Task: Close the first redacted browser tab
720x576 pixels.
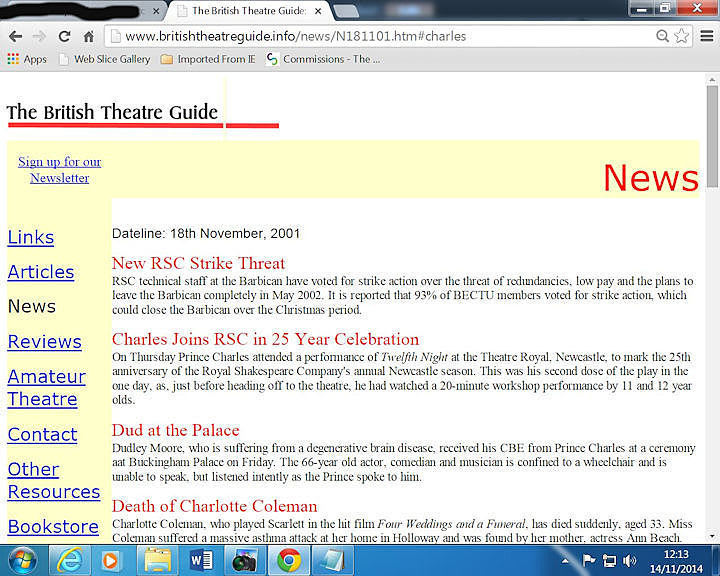Action: click(x=156, y=11)
